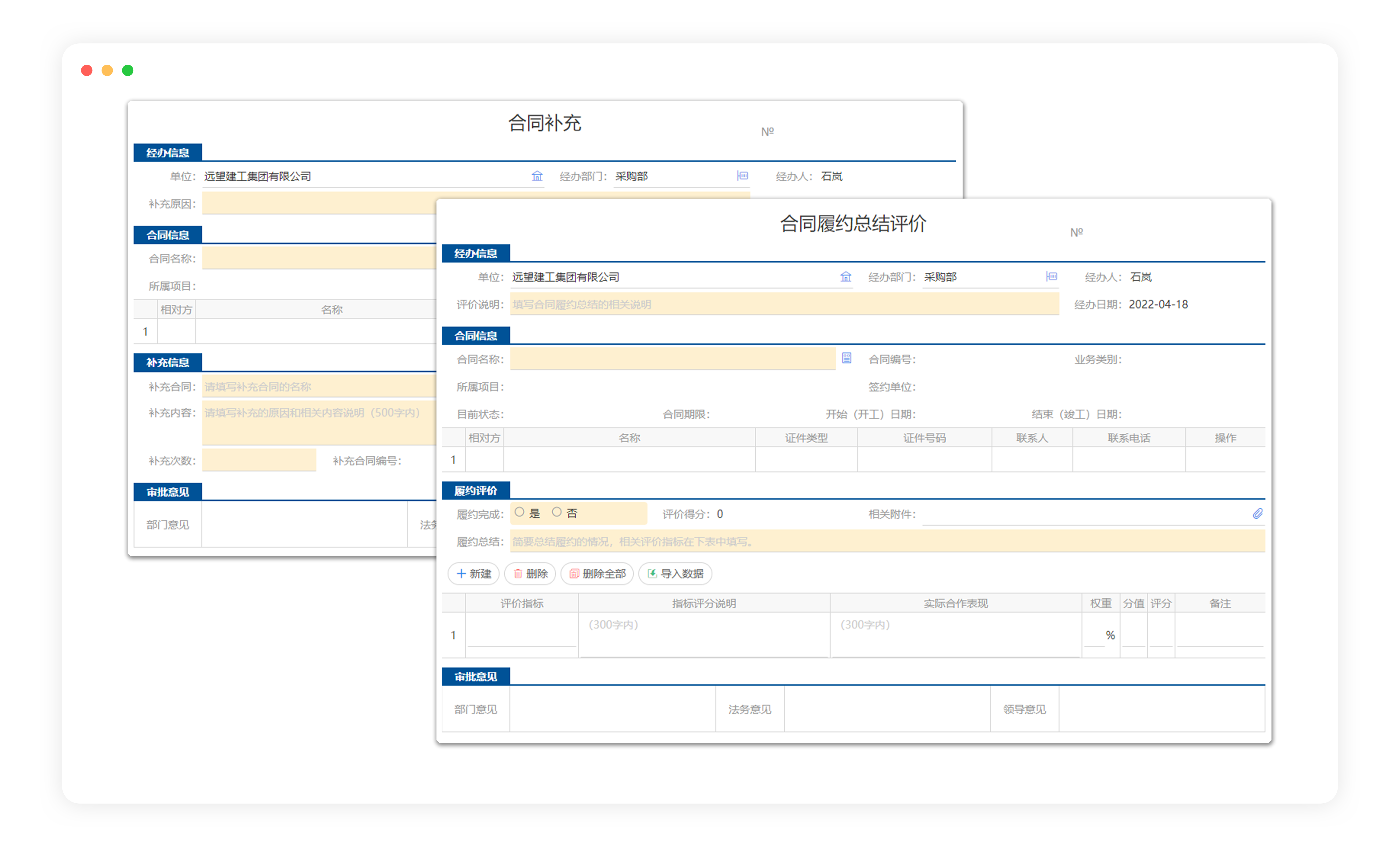Click the unit picker icon in 合同补充 window
This screenshot has height=847, width=1400.
pos(537,176)
